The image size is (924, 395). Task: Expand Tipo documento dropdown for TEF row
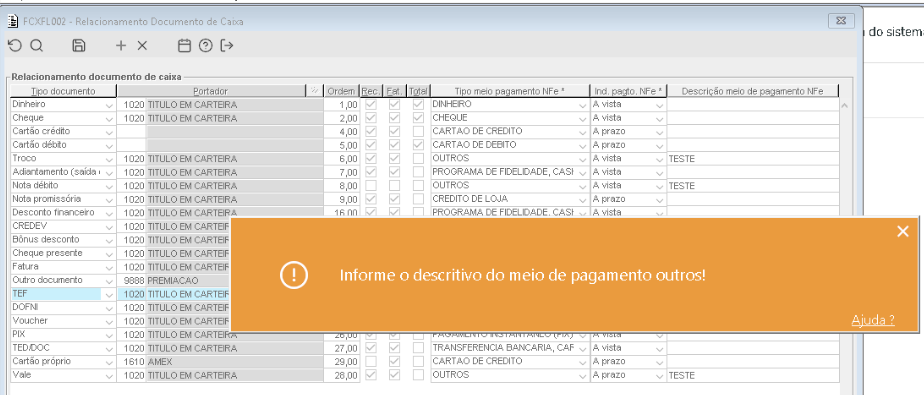point(109,294)
